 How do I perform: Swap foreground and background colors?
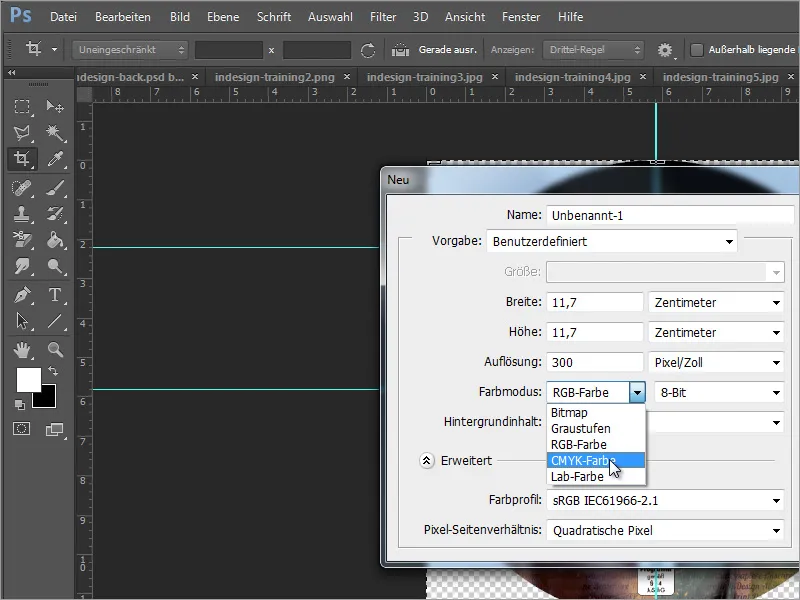click(x=53, y=370)
